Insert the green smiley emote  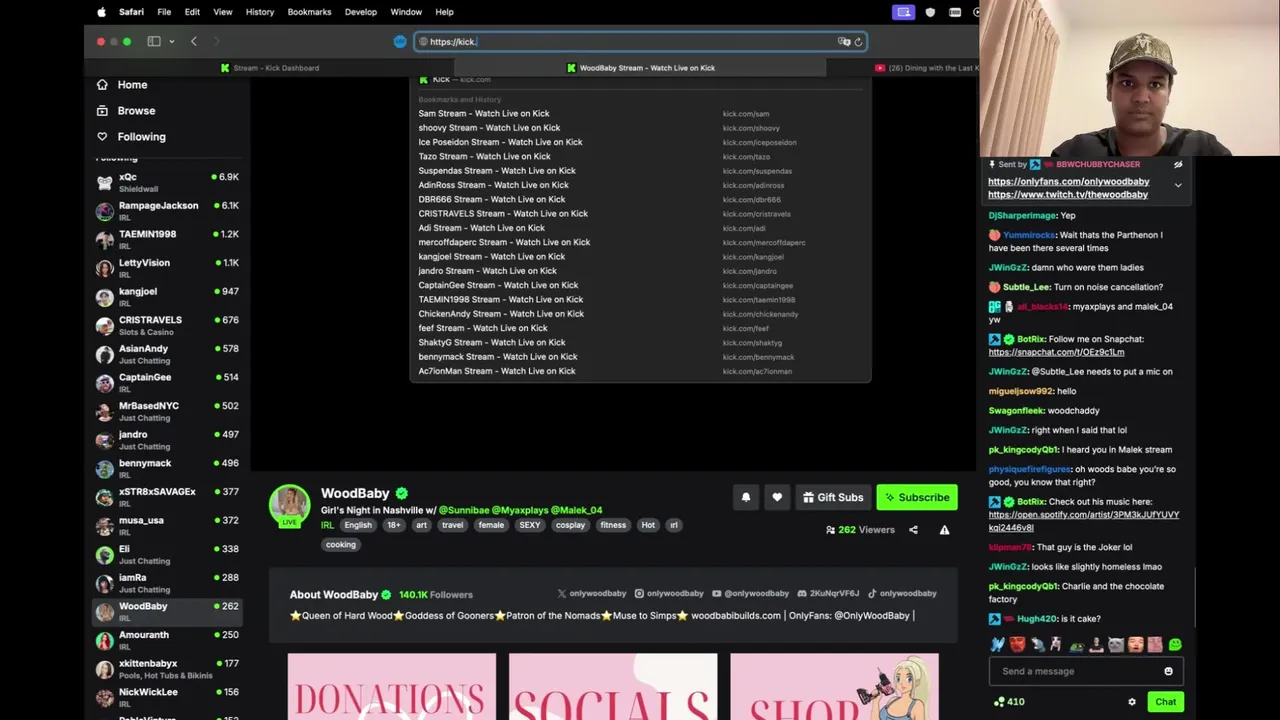1175,645
